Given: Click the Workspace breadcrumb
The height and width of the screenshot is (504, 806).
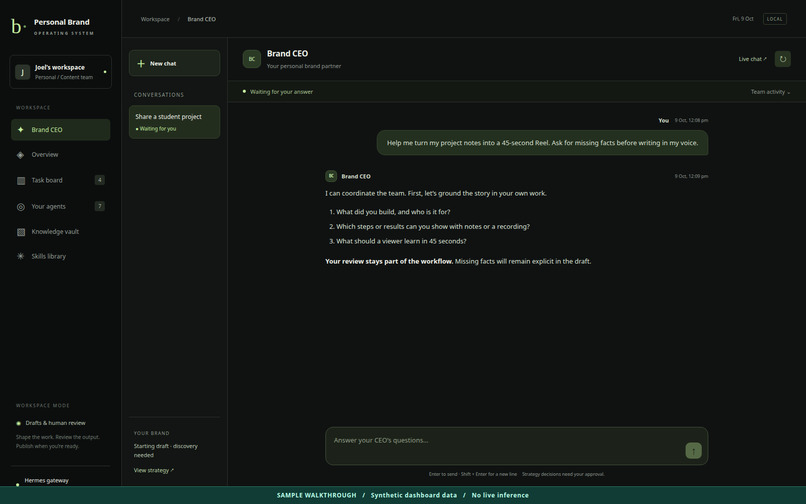Looking at the screenshot, I should [155, 19].
